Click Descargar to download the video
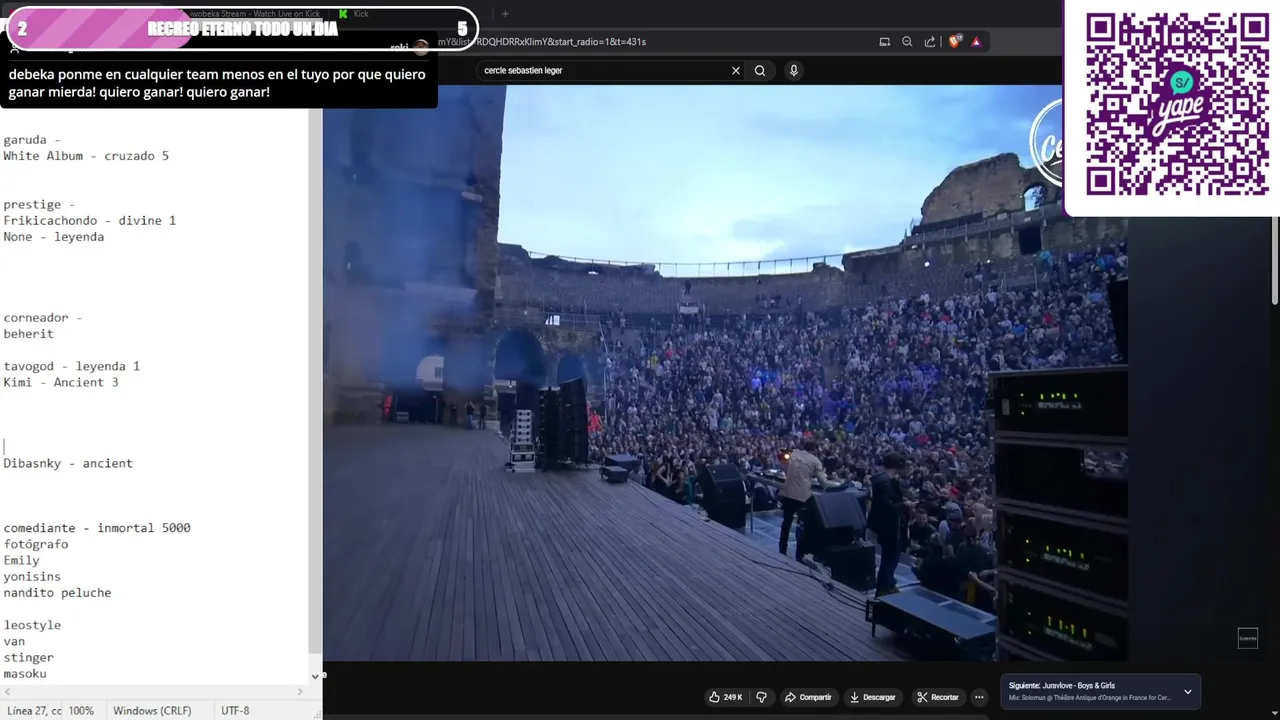The image size is (1280, 720). pyautogui.click(x=872, y=697)
